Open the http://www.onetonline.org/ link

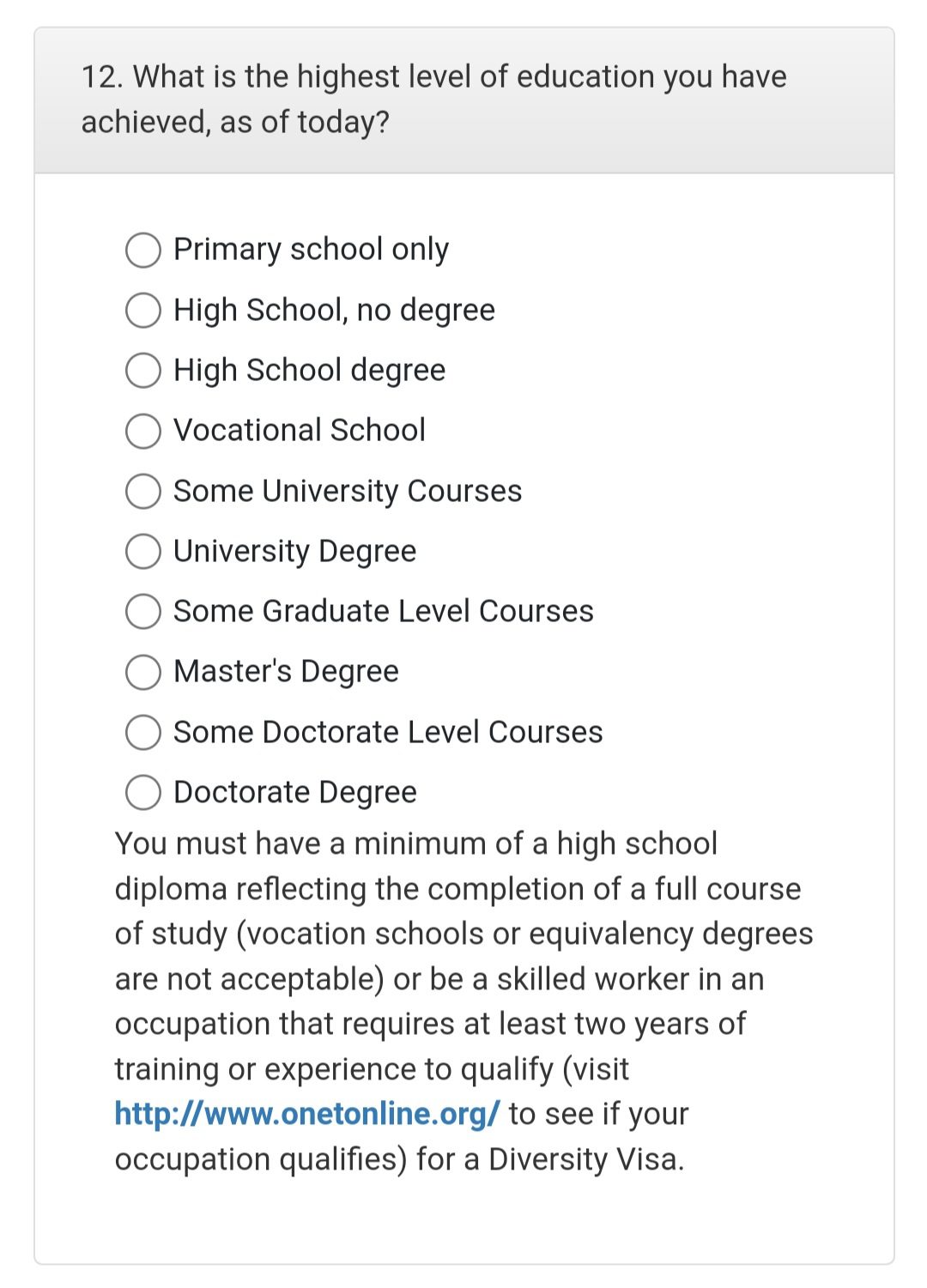point(306,1114)
